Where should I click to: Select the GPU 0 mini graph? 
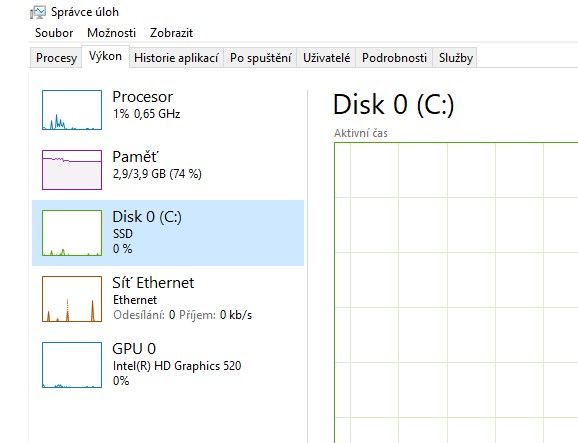pos(72,365)
